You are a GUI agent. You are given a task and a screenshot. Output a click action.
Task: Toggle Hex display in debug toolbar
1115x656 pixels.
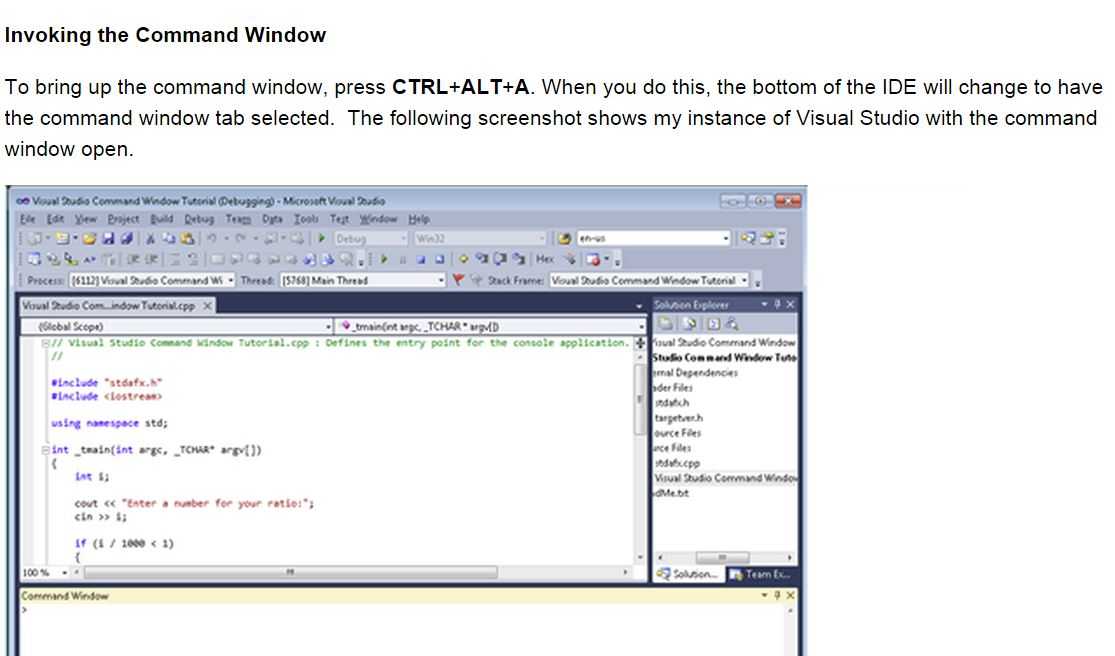pyautogui.click(x=545, y=259)
